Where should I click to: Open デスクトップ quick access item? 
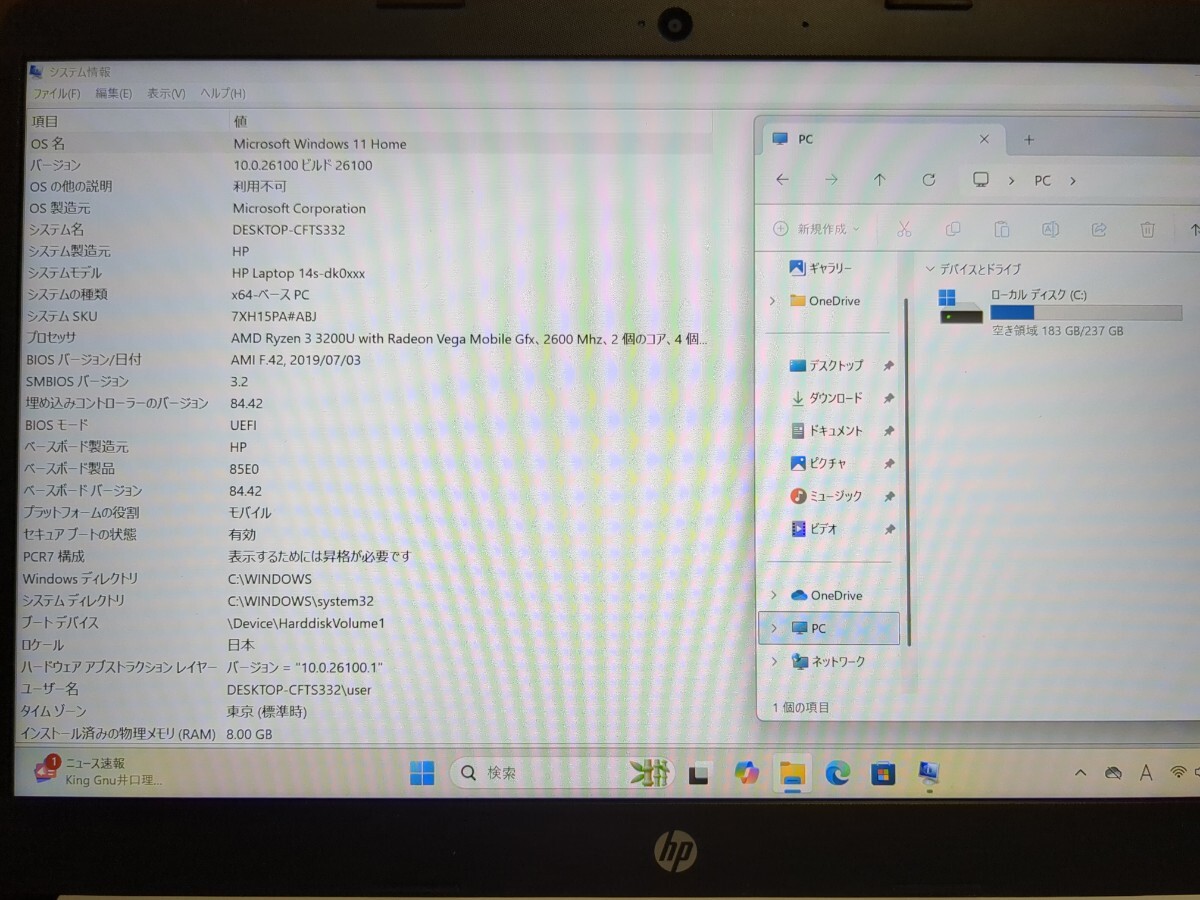[826, 365]
